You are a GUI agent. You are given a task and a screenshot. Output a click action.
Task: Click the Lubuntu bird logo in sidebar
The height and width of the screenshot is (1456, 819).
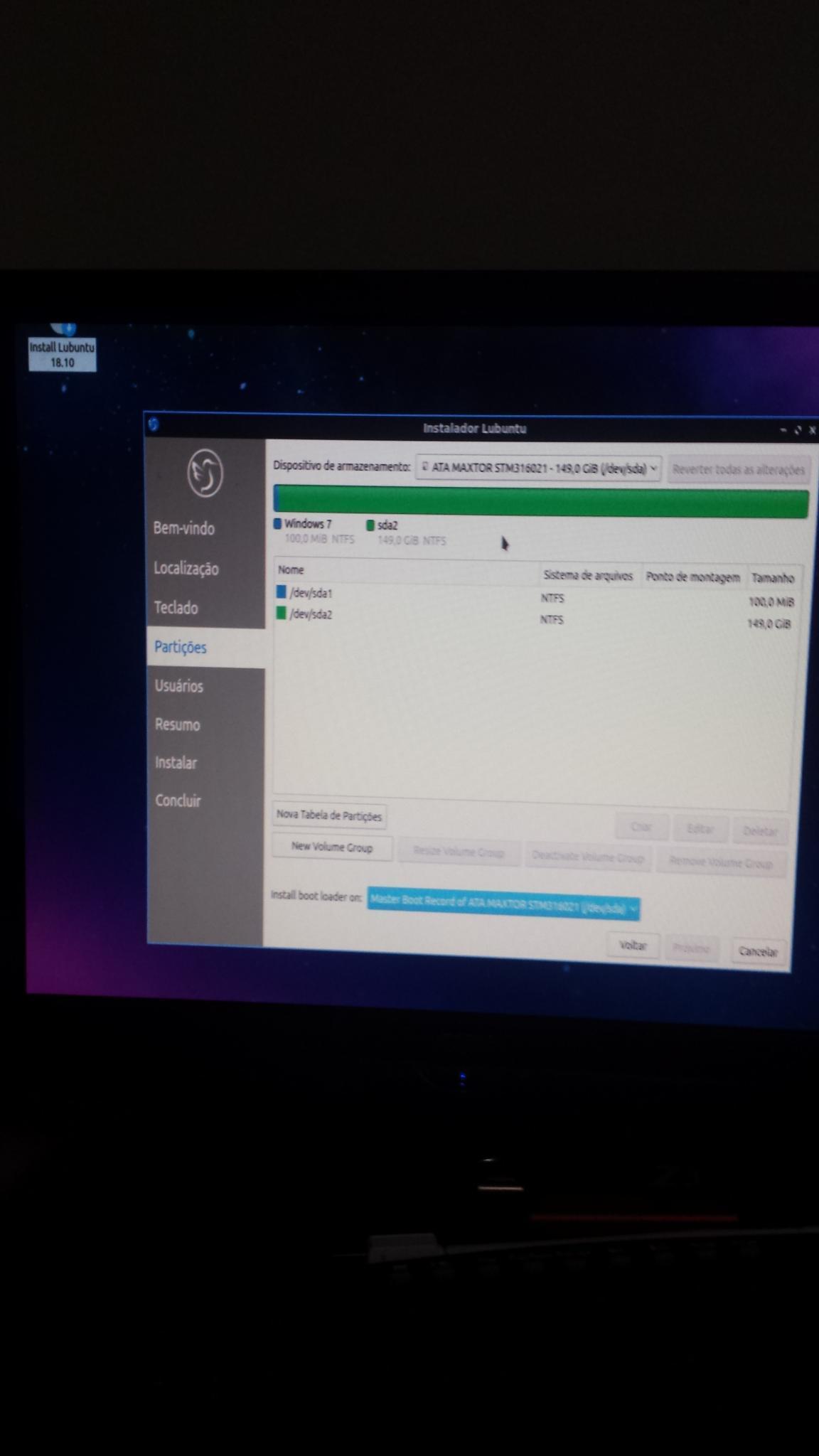click(205, 473)
